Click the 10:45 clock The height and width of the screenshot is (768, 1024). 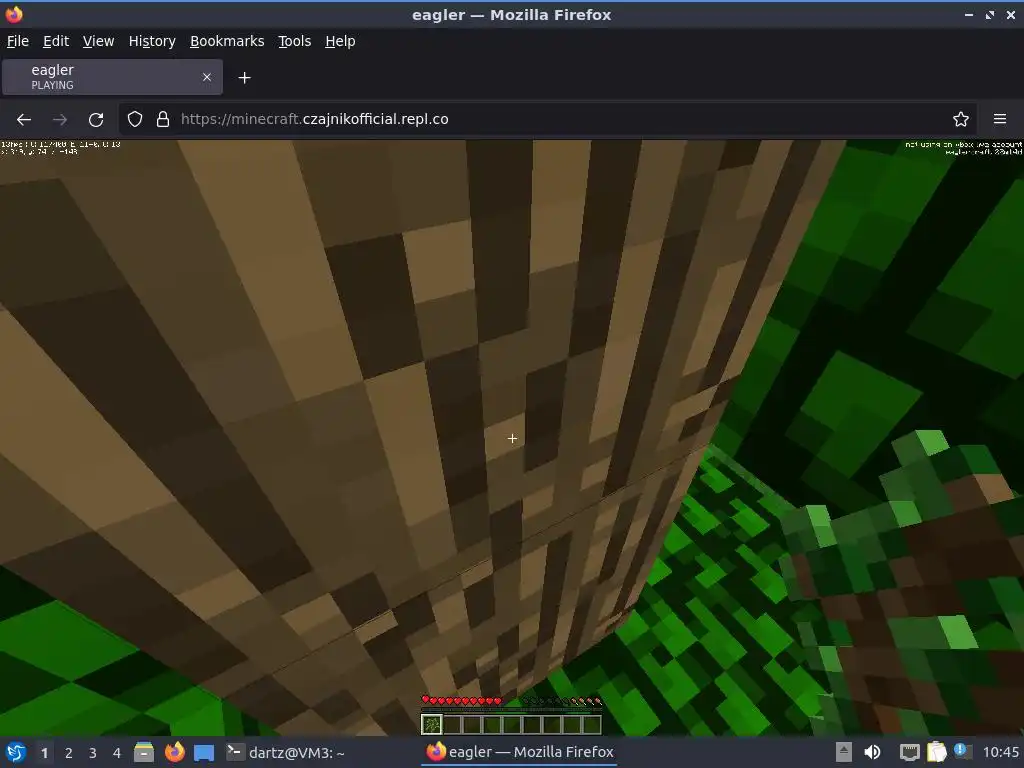point(1000,752)
